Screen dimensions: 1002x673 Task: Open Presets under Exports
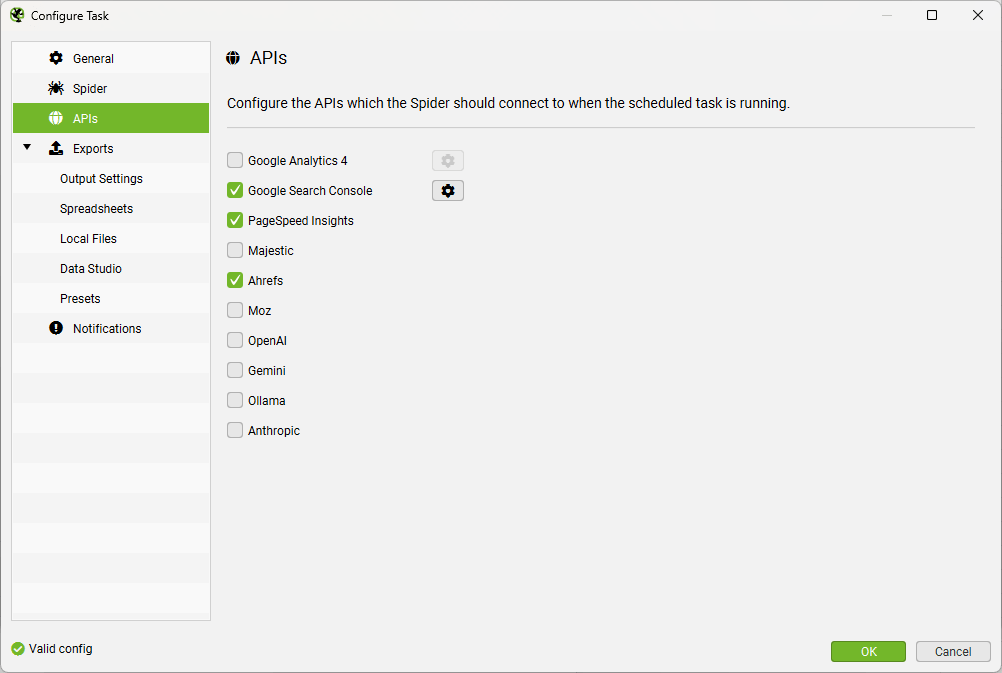tap(111, 298)
